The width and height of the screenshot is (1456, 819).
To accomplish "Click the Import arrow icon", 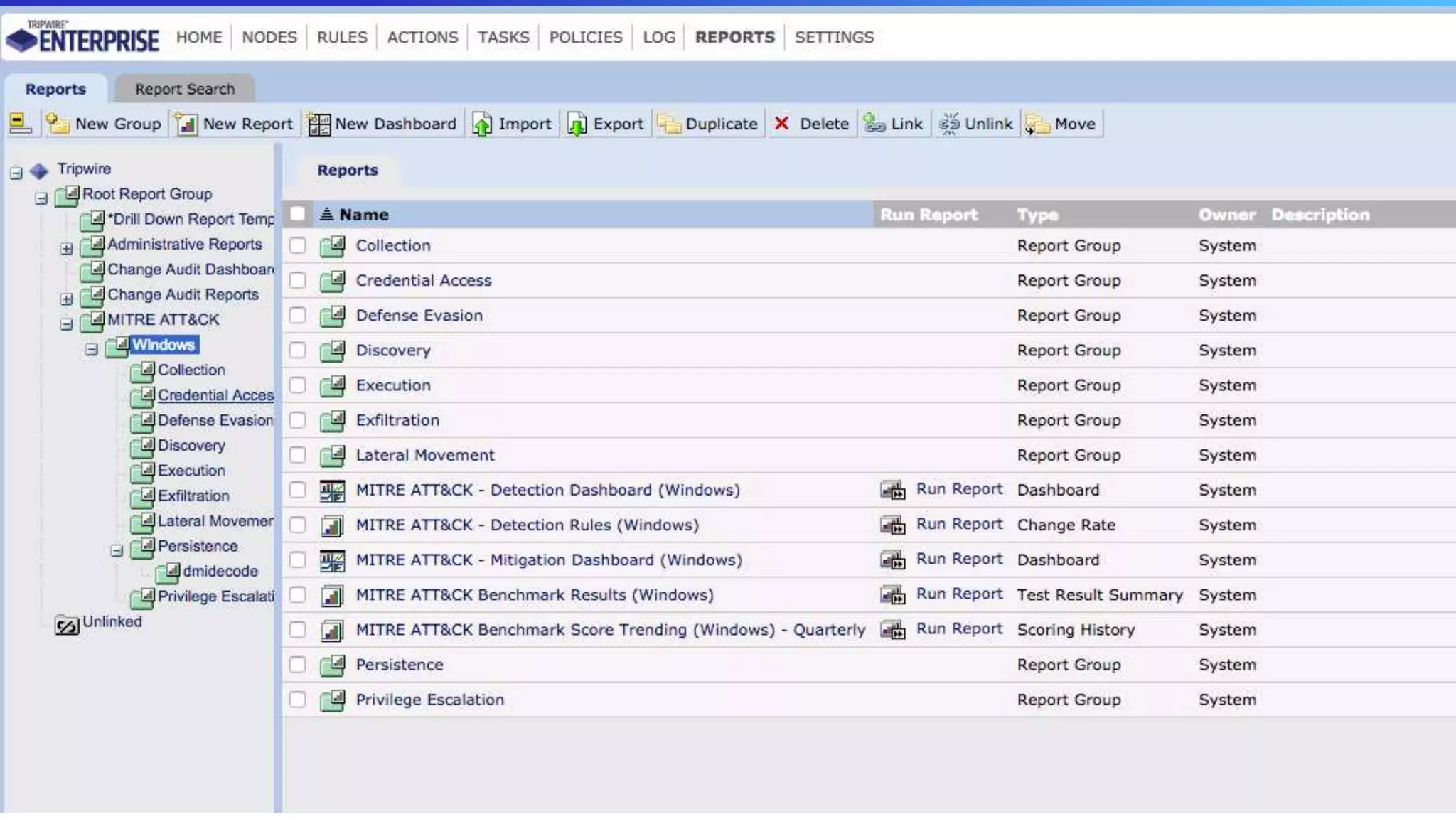I will (x=482, y=124).
